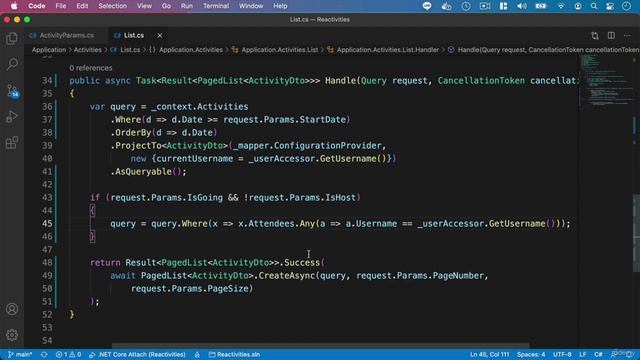Change LF end of line sequence
640x360 pixels.
[582, 354]
